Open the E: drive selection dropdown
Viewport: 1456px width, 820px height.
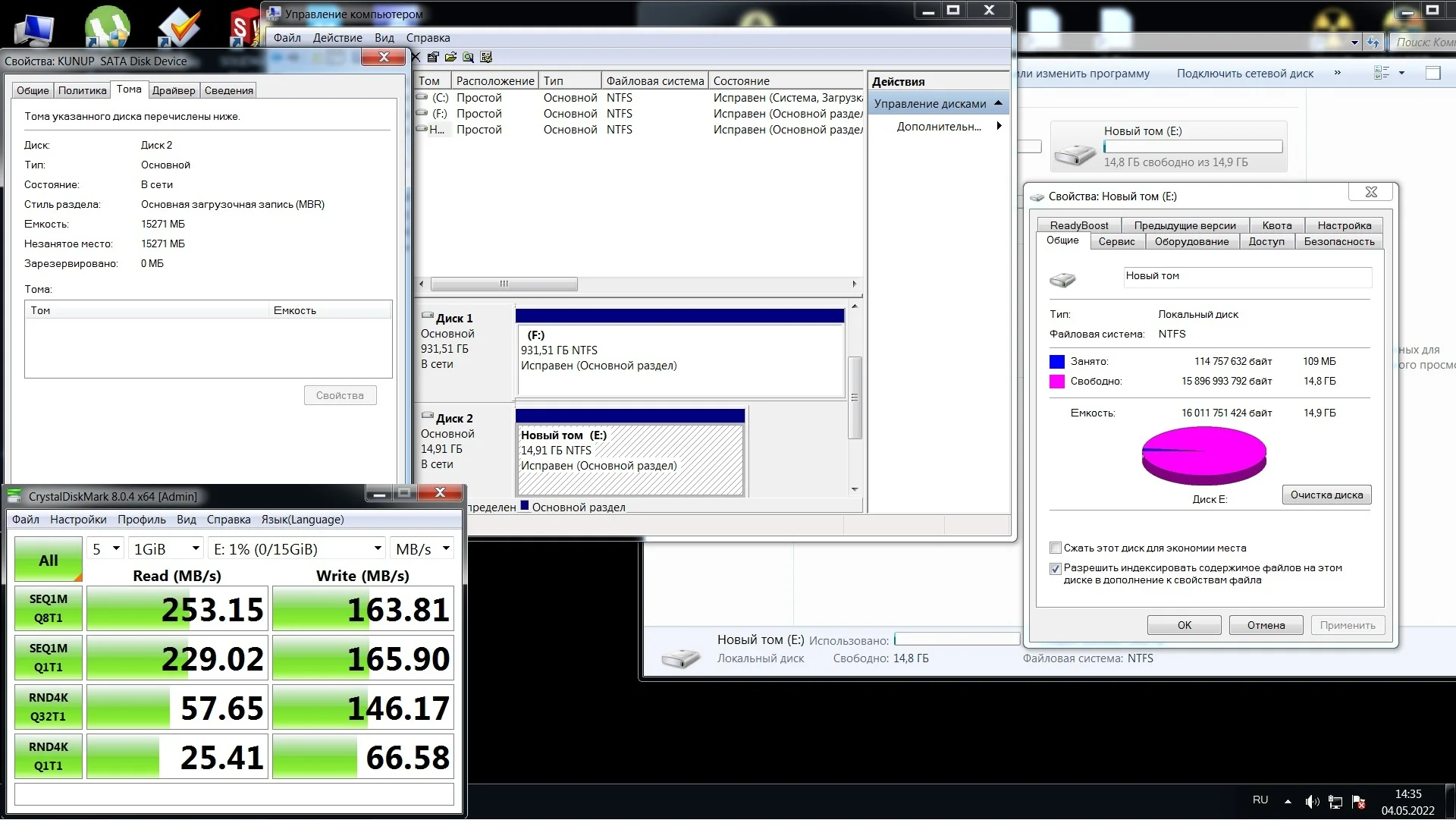[x=297, y=548]
